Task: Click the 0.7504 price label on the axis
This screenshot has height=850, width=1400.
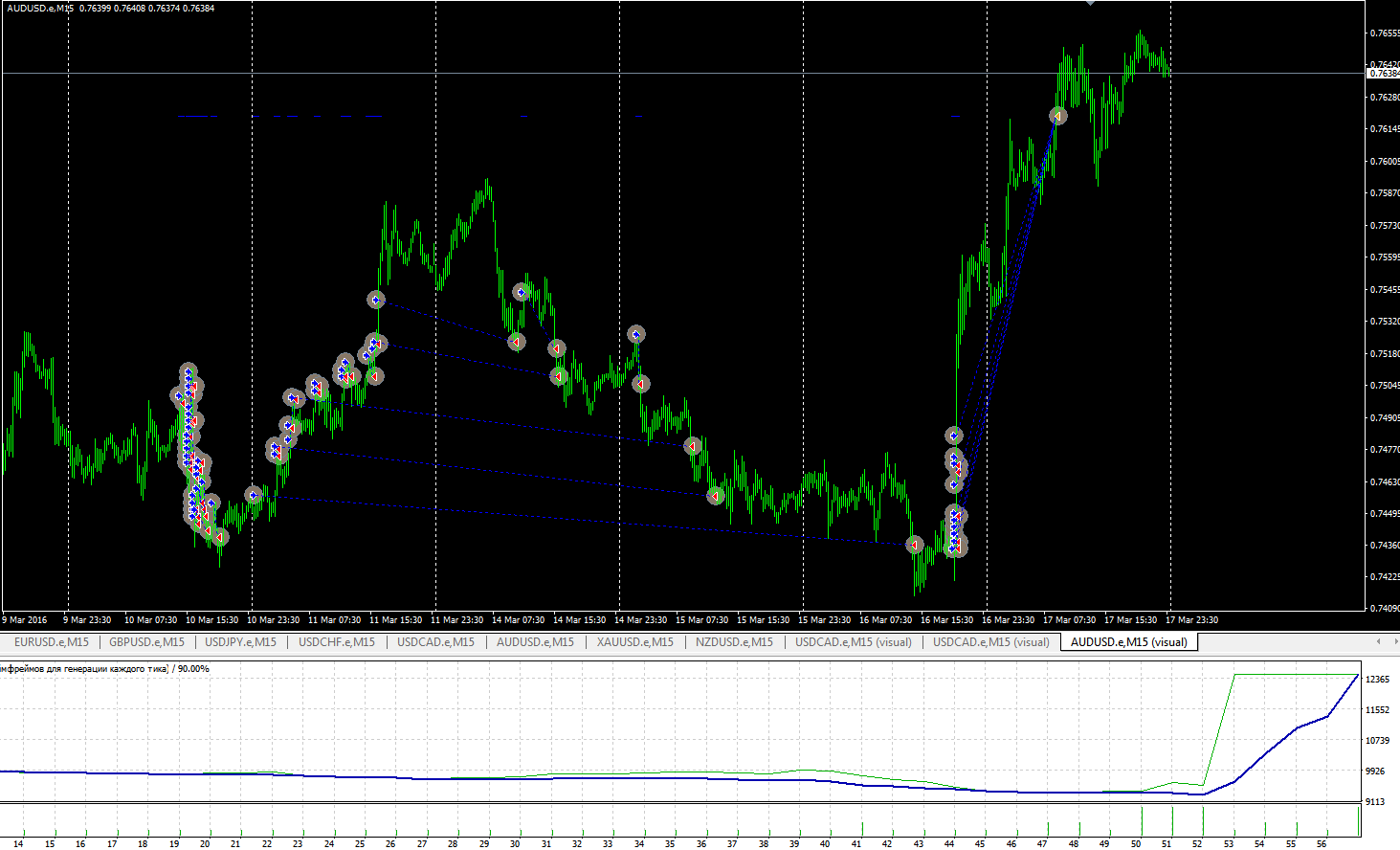Action: (1385, 386)
